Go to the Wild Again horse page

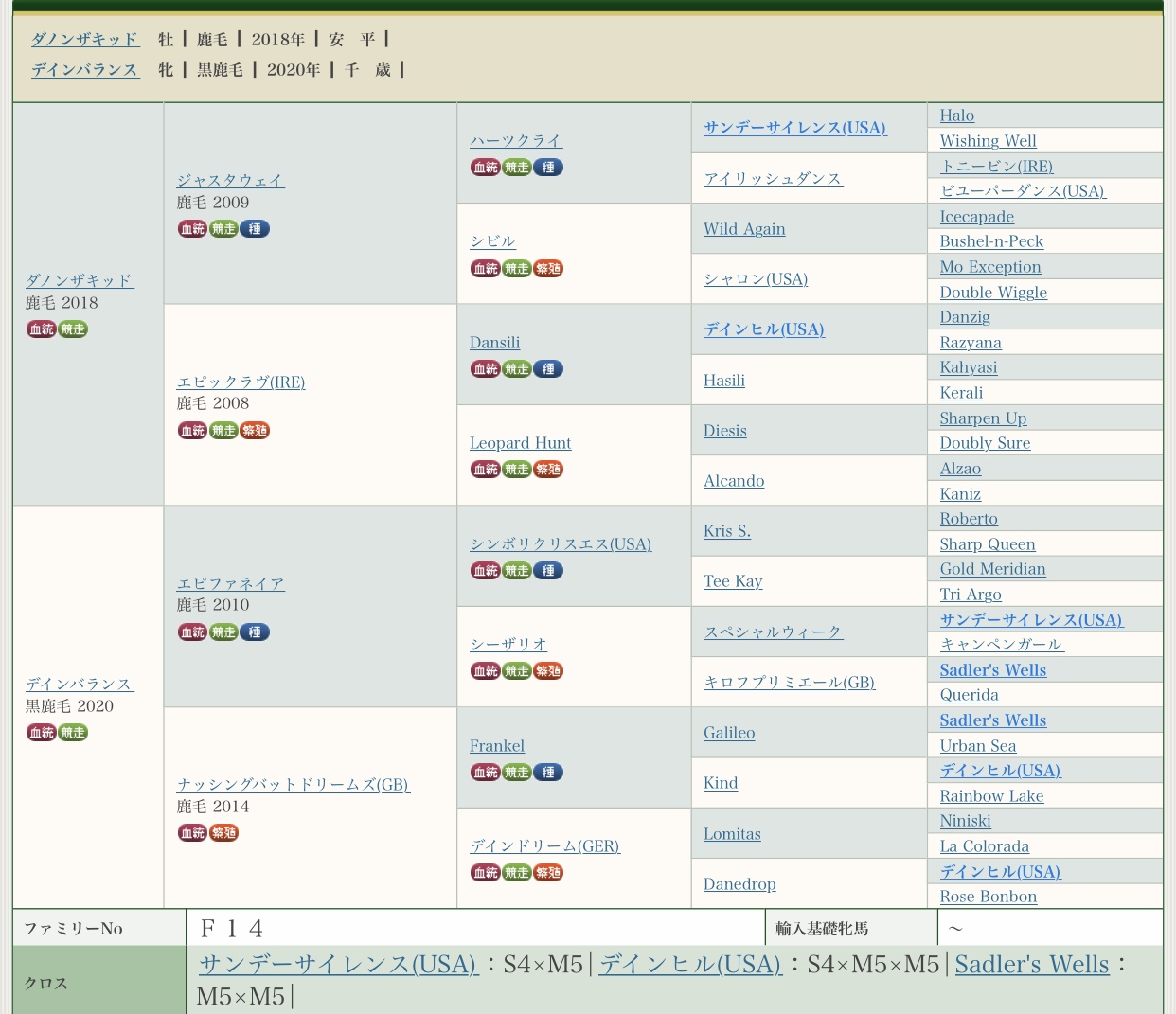(x=744, y=229)
